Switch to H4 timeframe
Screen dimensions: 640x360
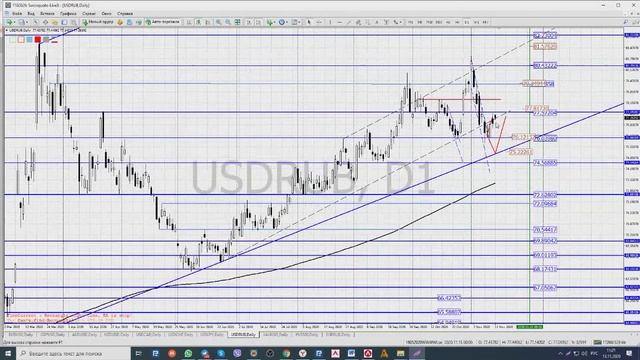click(x=457, y=22)
